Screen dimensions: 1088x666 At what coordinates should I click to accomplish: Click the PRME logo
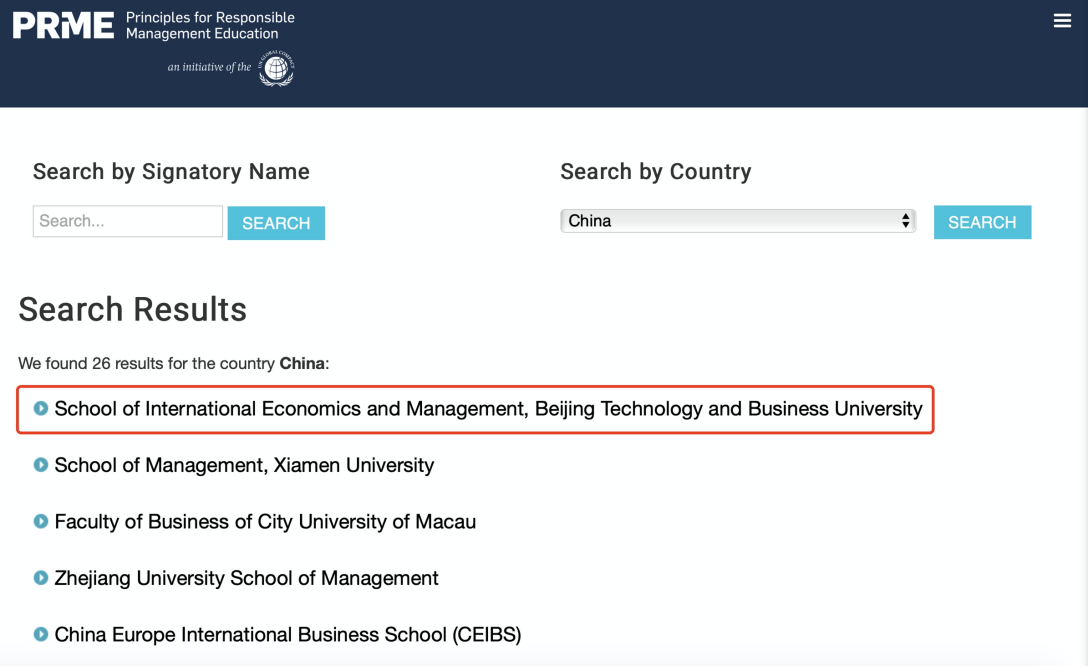(63, 25)
